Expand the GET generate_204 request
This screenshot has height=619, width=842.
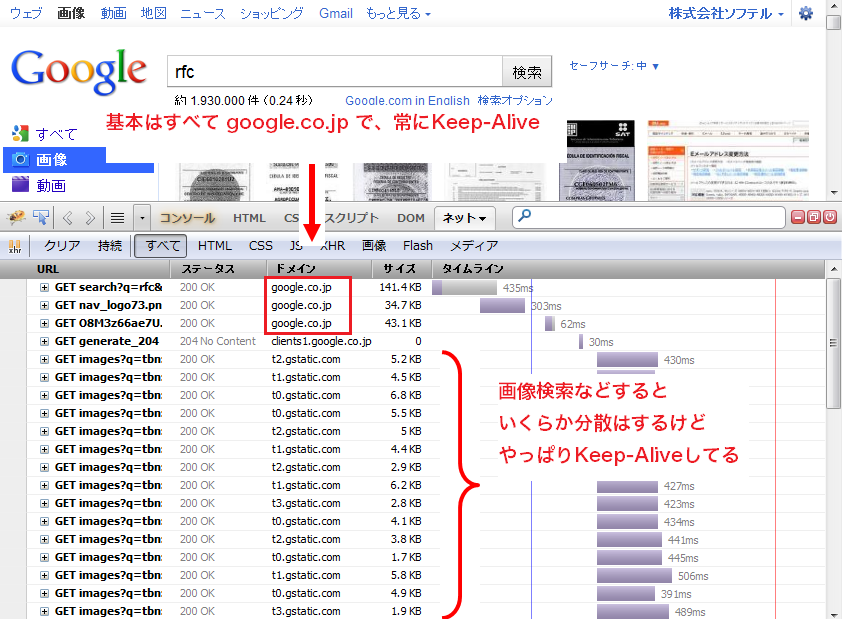click(44, 341)
